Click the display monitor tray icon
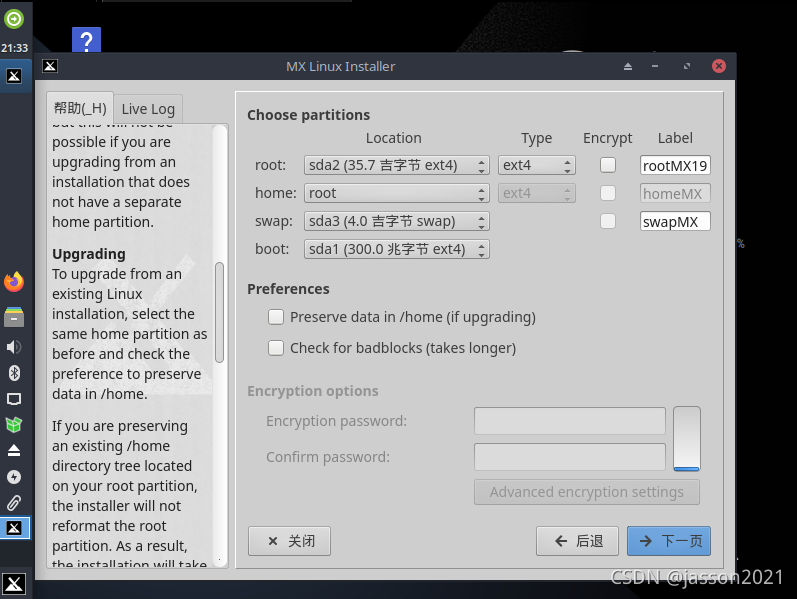 tap(14, 399)
